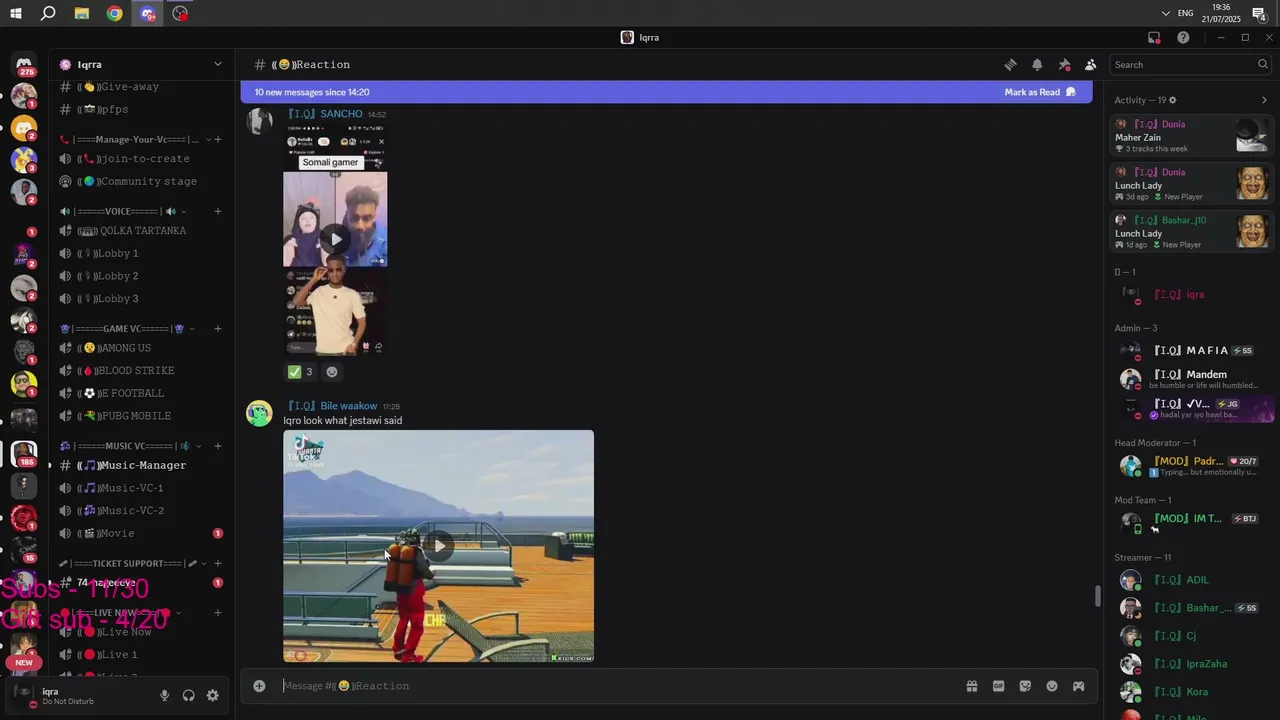The height and width of the screenshot is (720, 1280).
Task: Open the Help question mark icon
Action: tap(1183, 38)
